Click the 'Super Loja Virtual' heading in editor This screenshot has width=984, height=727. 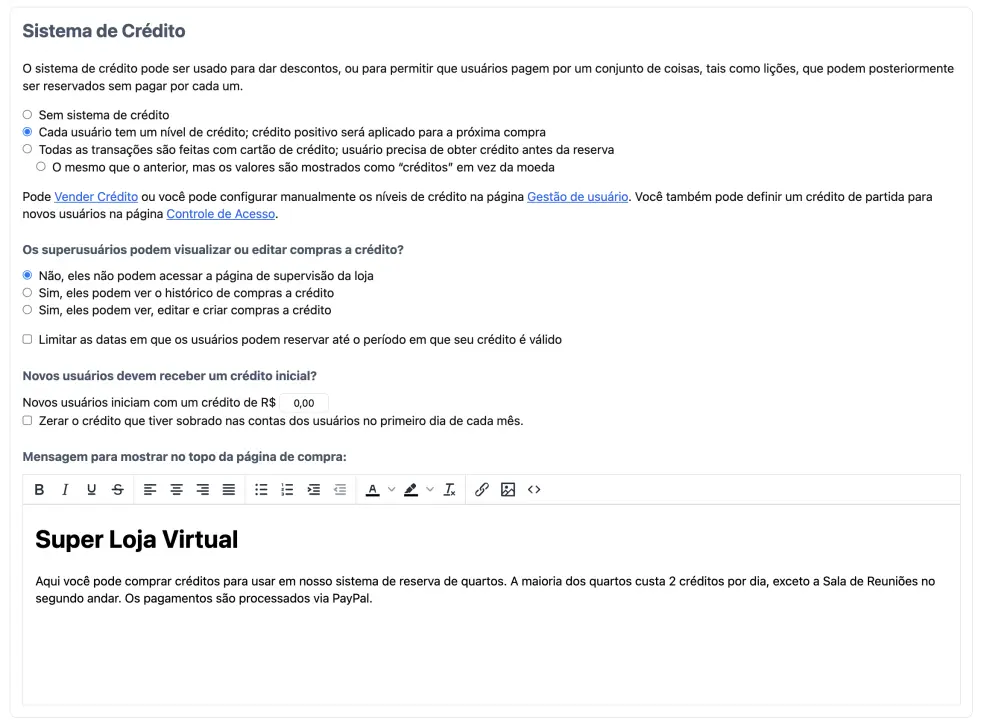[137, 539]
